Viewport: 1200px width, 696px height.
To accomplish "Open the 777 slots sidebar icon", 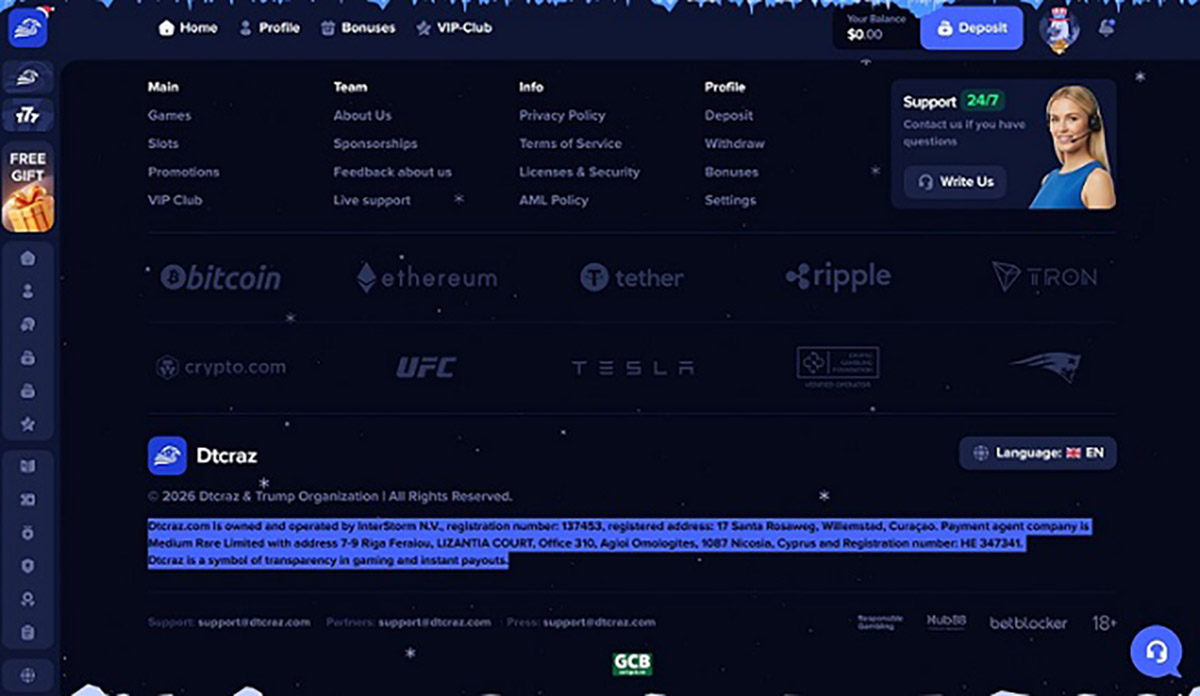I will 28,116.
